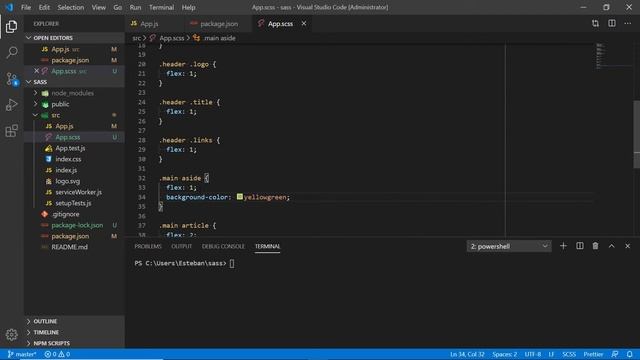Open the Explorer view in activity bar
640x360 pixels.
[x=11, y=27]
